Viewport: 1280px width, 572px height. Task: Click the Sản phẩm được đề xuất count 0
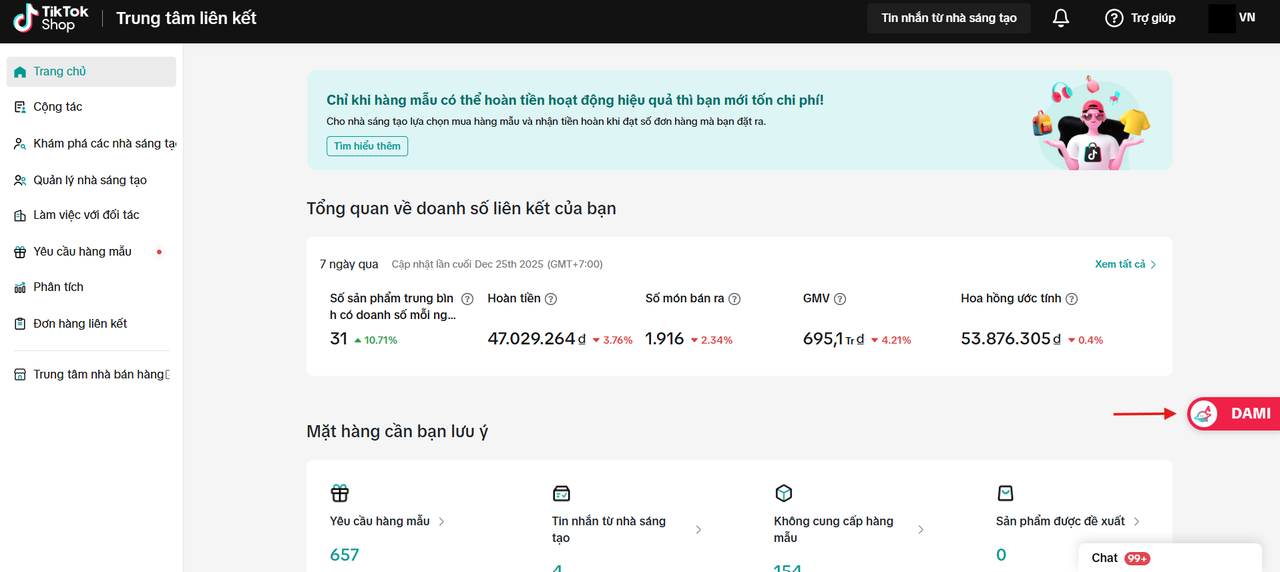[x=1001, y=555]
